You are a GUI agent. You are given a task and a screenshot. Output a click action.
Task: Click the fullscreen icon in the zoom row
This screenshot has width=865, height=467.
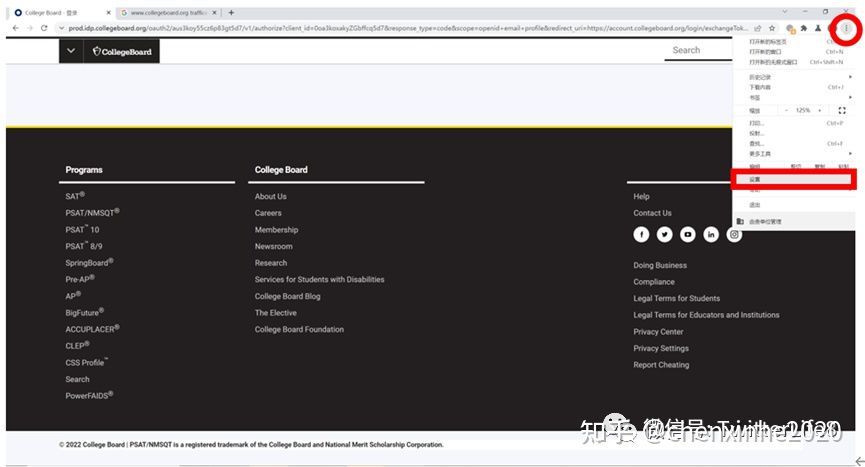tap(842, 110)
